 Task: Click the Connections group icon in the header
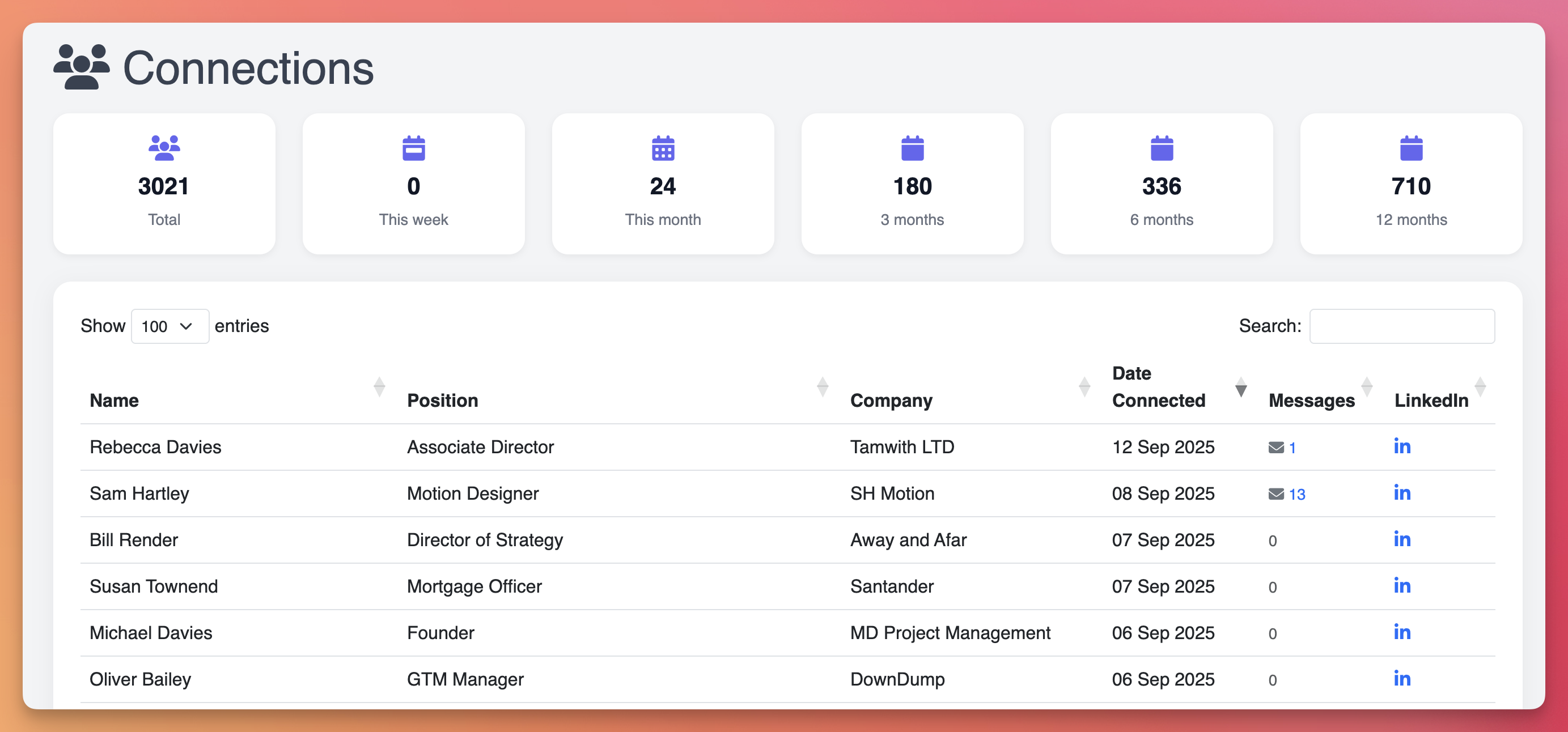click(x=82, y=68)
